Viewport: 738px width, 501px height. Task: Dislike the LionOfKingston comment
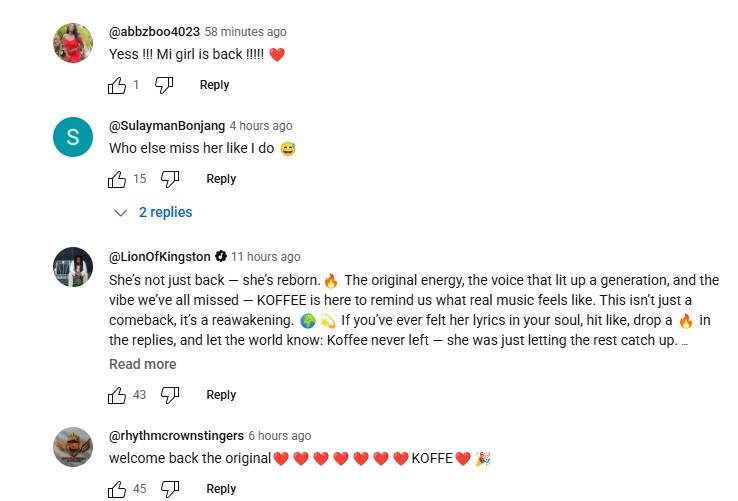click(170, 395)
